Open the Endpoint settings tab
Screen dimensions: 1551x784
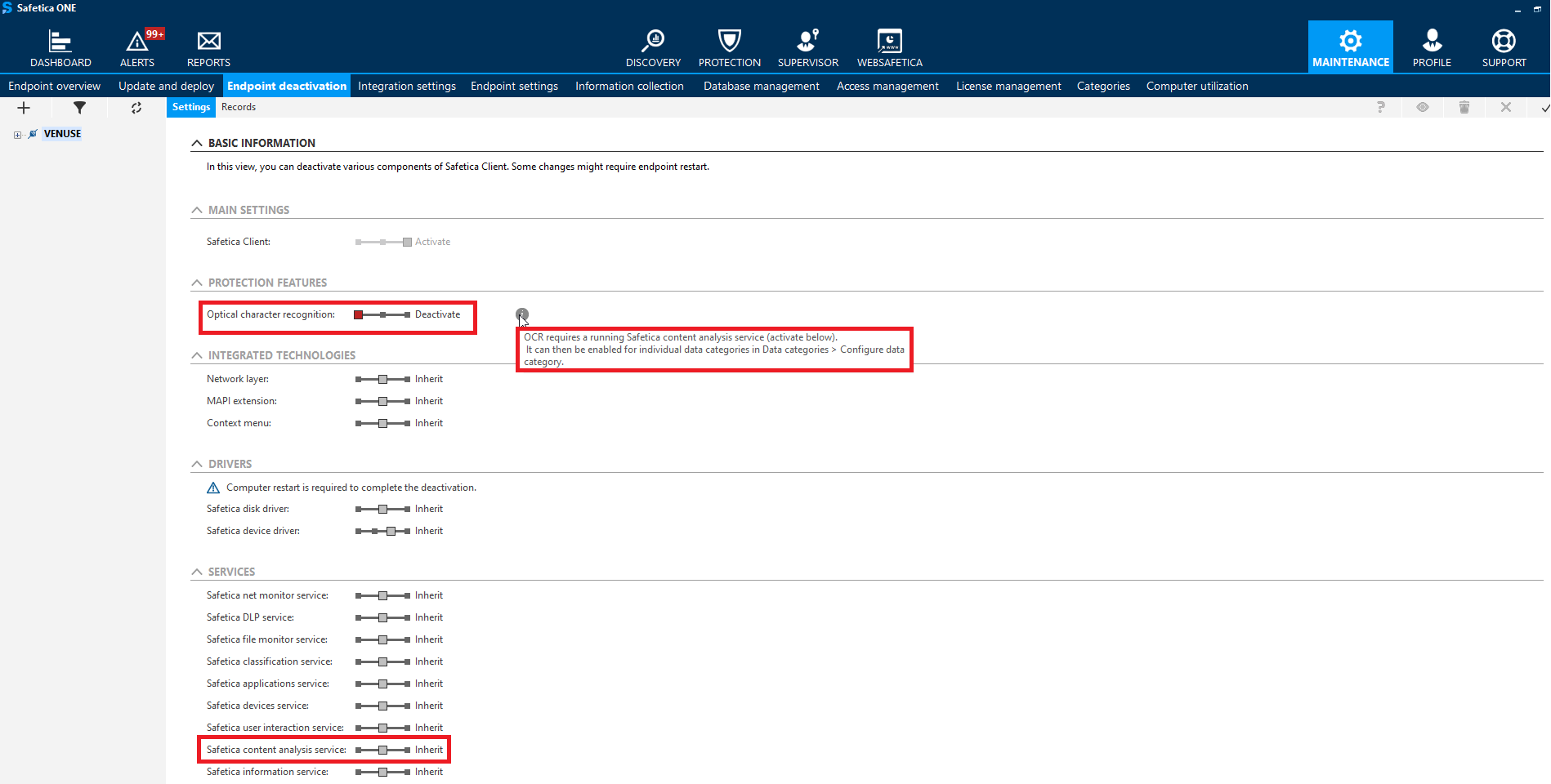[x=514, y=86]
